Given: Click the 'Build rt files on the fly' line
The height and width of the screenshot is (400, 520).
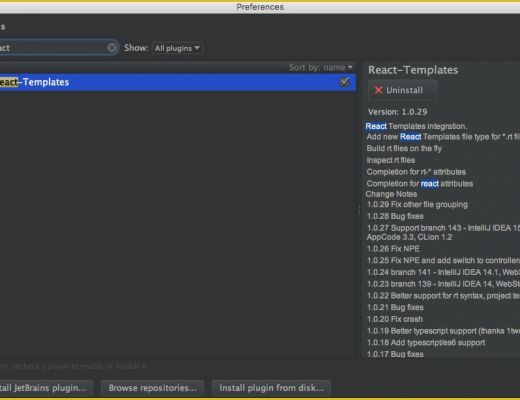Looking at the screenshot, I should pos(404,148).
